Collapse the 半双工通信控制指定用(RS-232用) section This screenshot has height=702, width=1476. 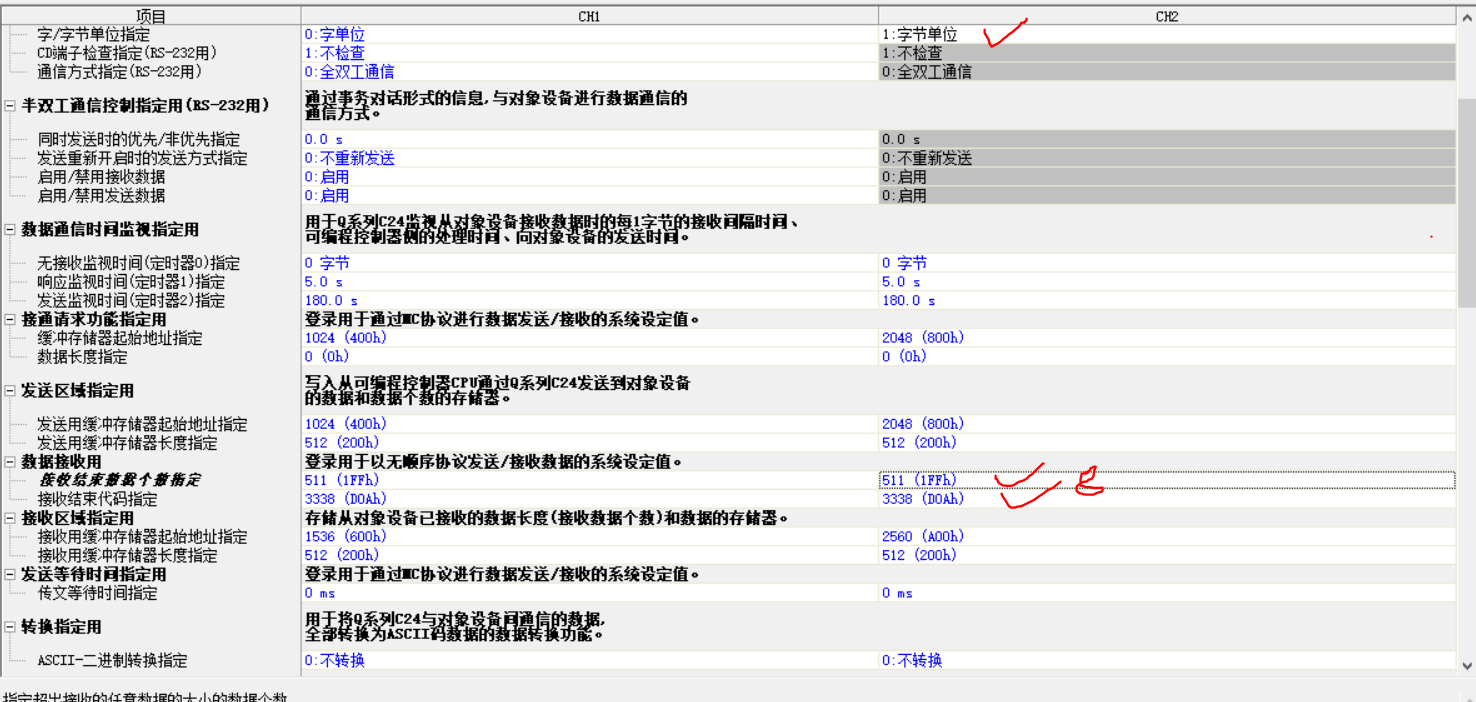[10, 106]
